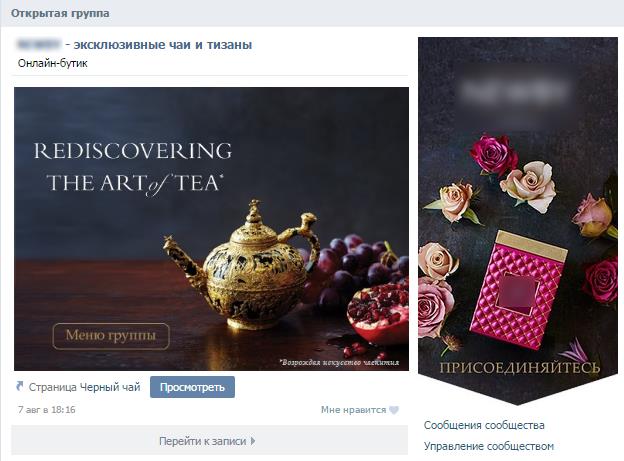Screen dimensions: 624x461
Task: Follow the Перейти к записи link
Action: coord(203,441)
